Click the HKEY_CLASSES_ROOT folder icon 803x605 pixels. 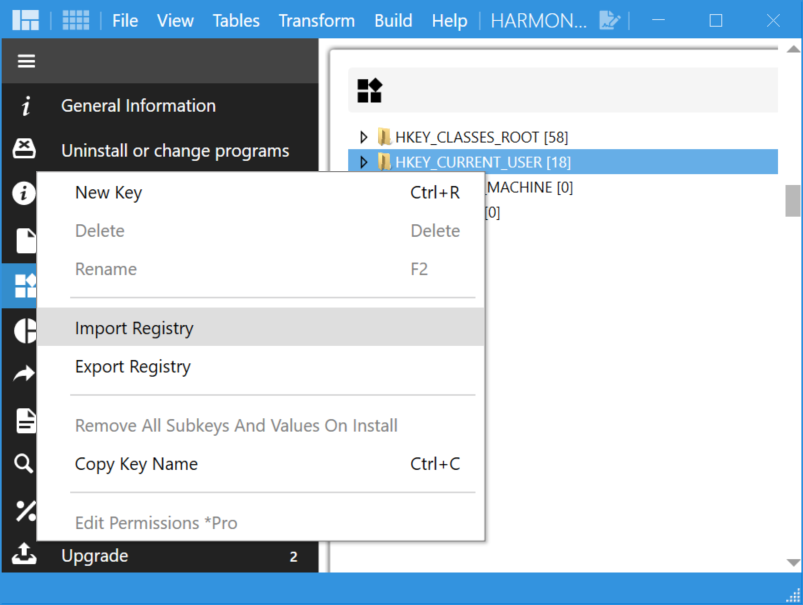pyautogui.click(x=385, y=137)
